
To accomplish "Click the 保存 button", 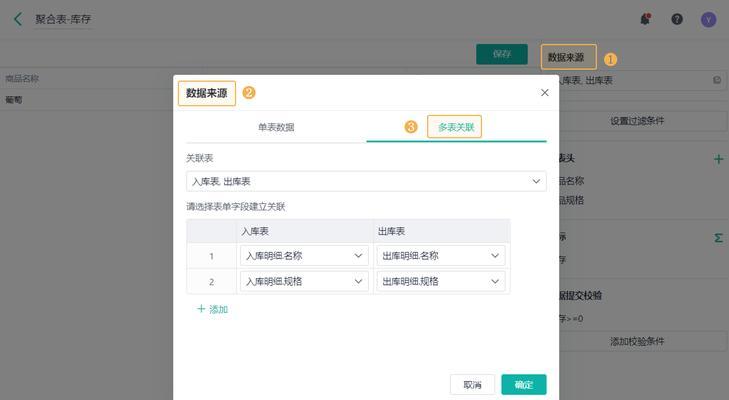I will [x=502, y=54].
